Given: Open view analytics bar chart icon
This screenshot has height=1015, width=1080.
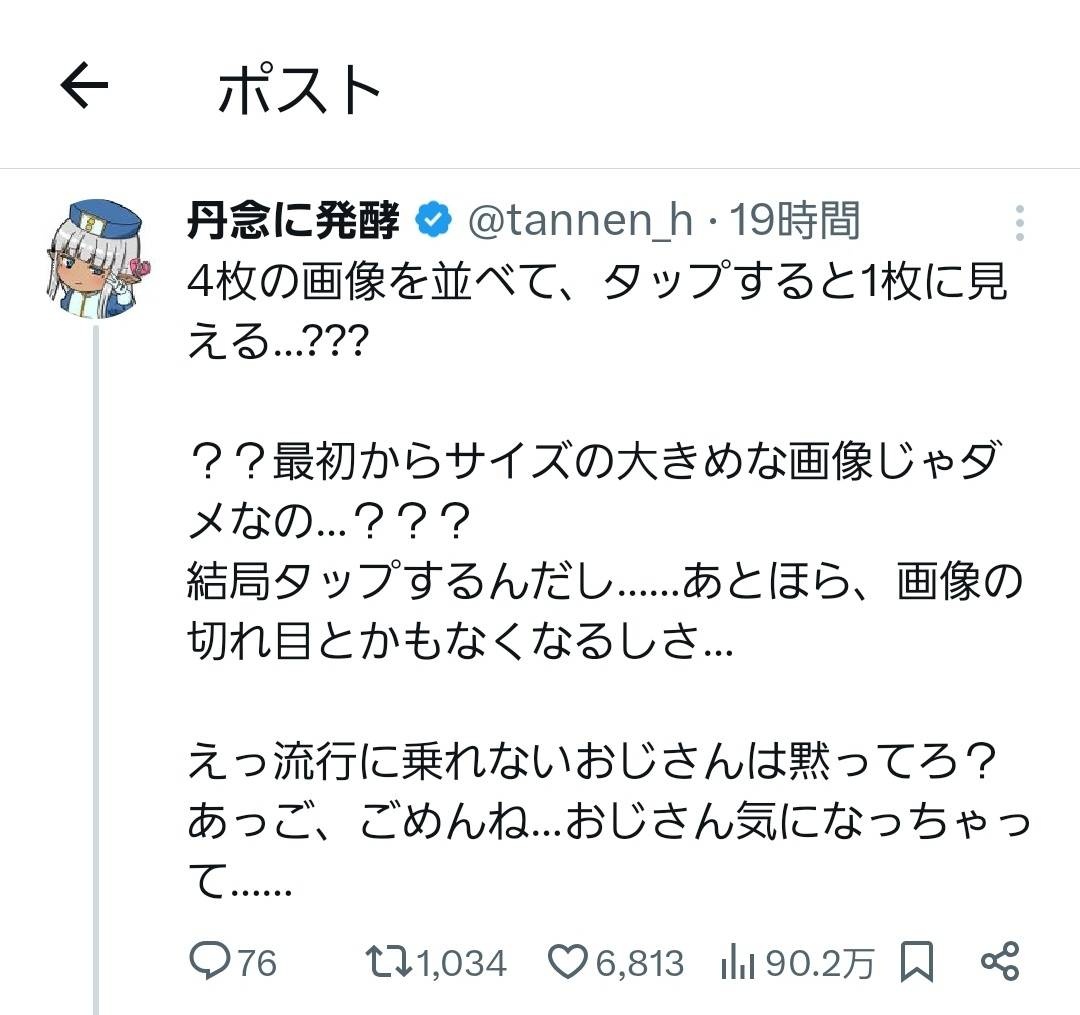Looking at the screenshot, I should [737, 963].
